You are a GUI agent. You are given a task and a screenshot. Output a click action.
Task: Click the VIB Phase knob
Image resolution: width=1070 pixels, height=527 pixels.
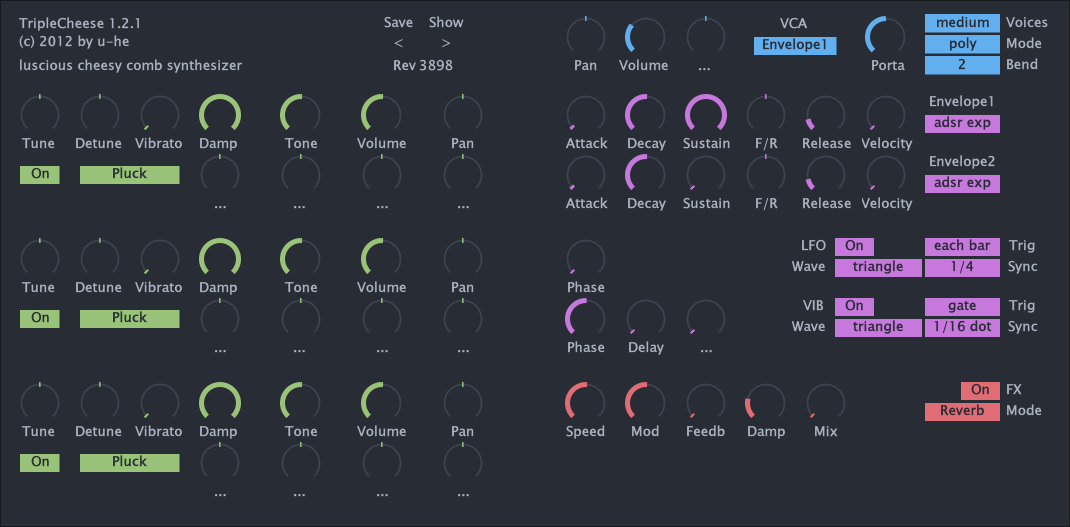(x=585, y=317)
